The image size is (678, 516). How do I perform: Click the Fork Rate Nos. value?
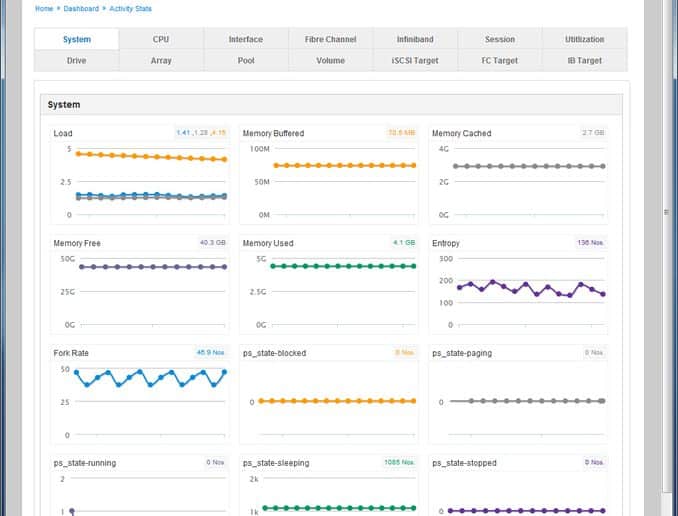click(x=211, y=353)
